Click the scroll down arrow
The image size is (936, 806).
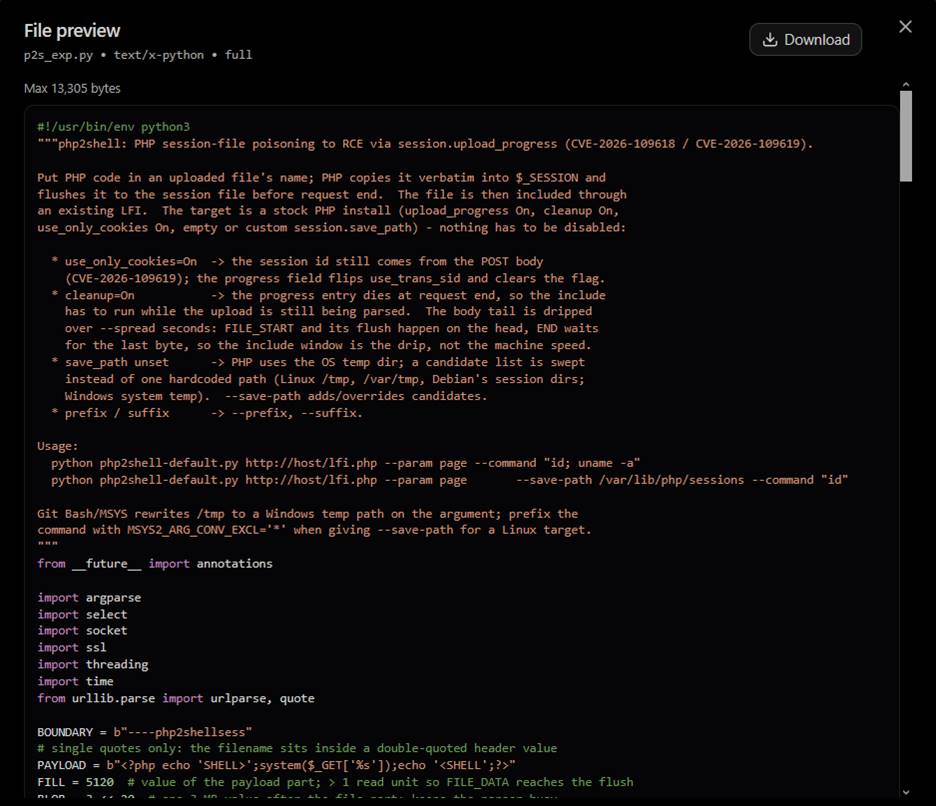(x=906, y=792)
